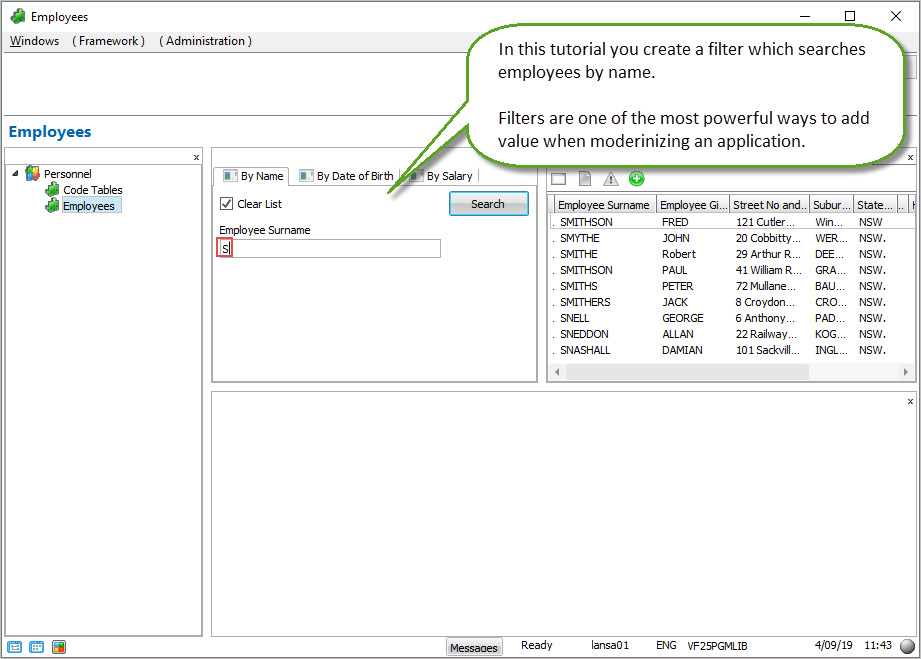Sort by State... column header
This screenshot has height=659, width=921.
click(x=875, y=204)
